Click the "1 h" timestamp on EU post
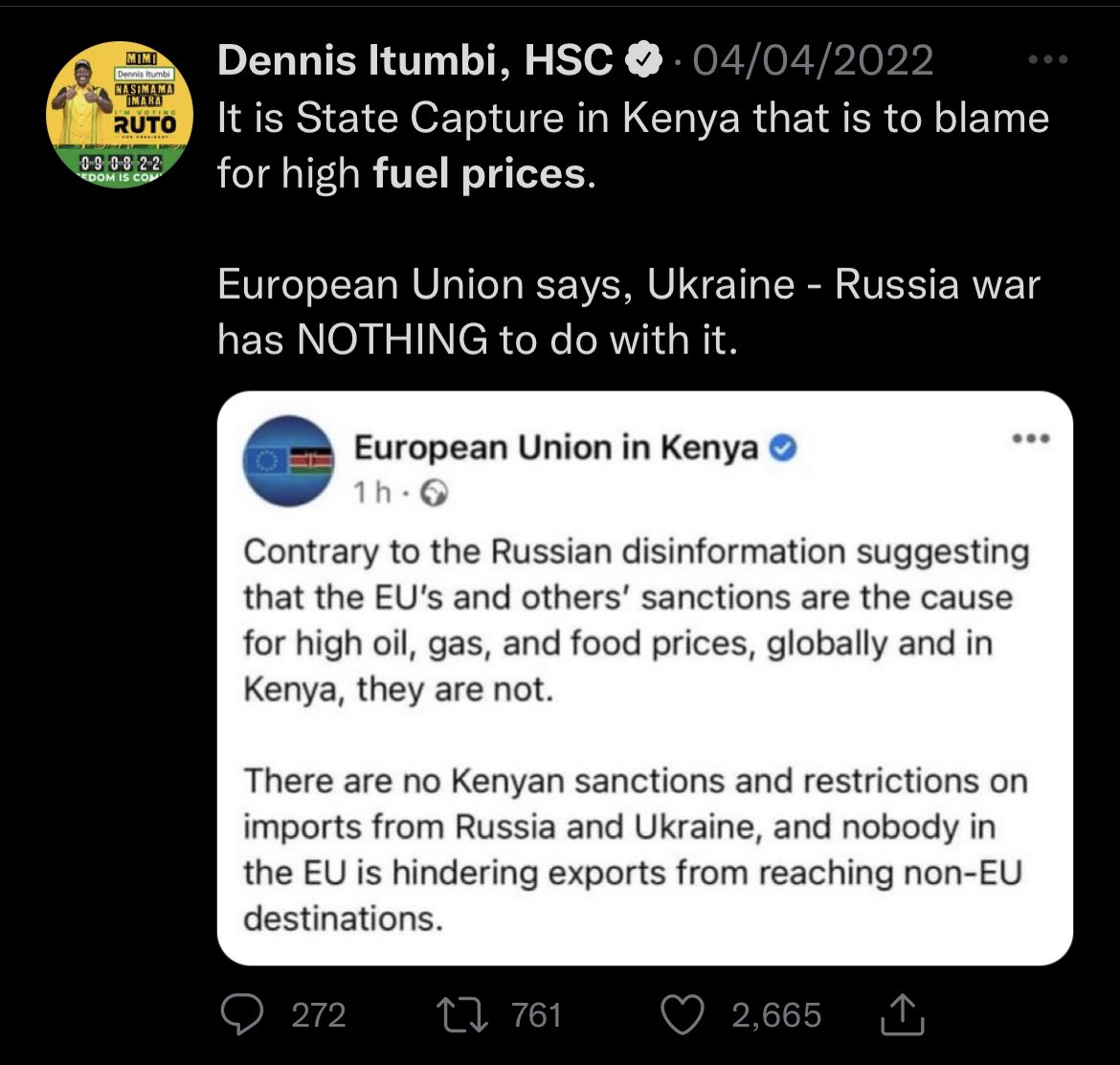This screenshot has height=1065, width=1120. (x=370, y=492)
